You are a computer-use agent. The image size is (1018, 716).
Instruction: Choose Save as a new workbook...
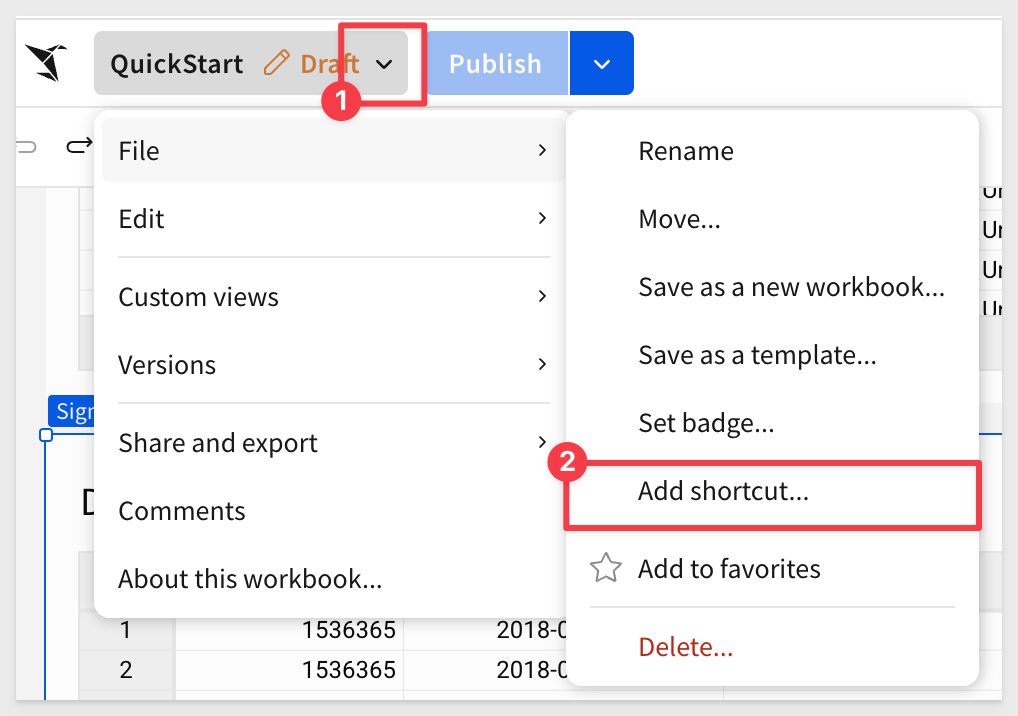pyautogui.click(x=791, y=287)
